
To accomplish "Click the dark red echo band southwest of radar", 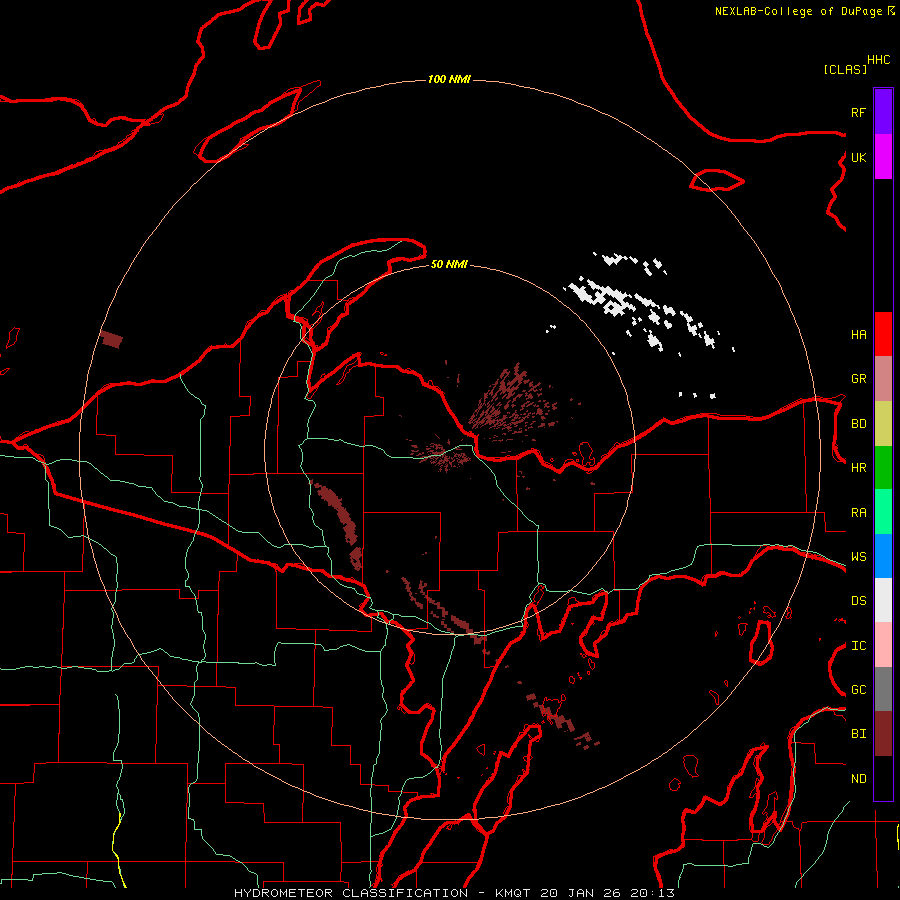I will [339, 525].
